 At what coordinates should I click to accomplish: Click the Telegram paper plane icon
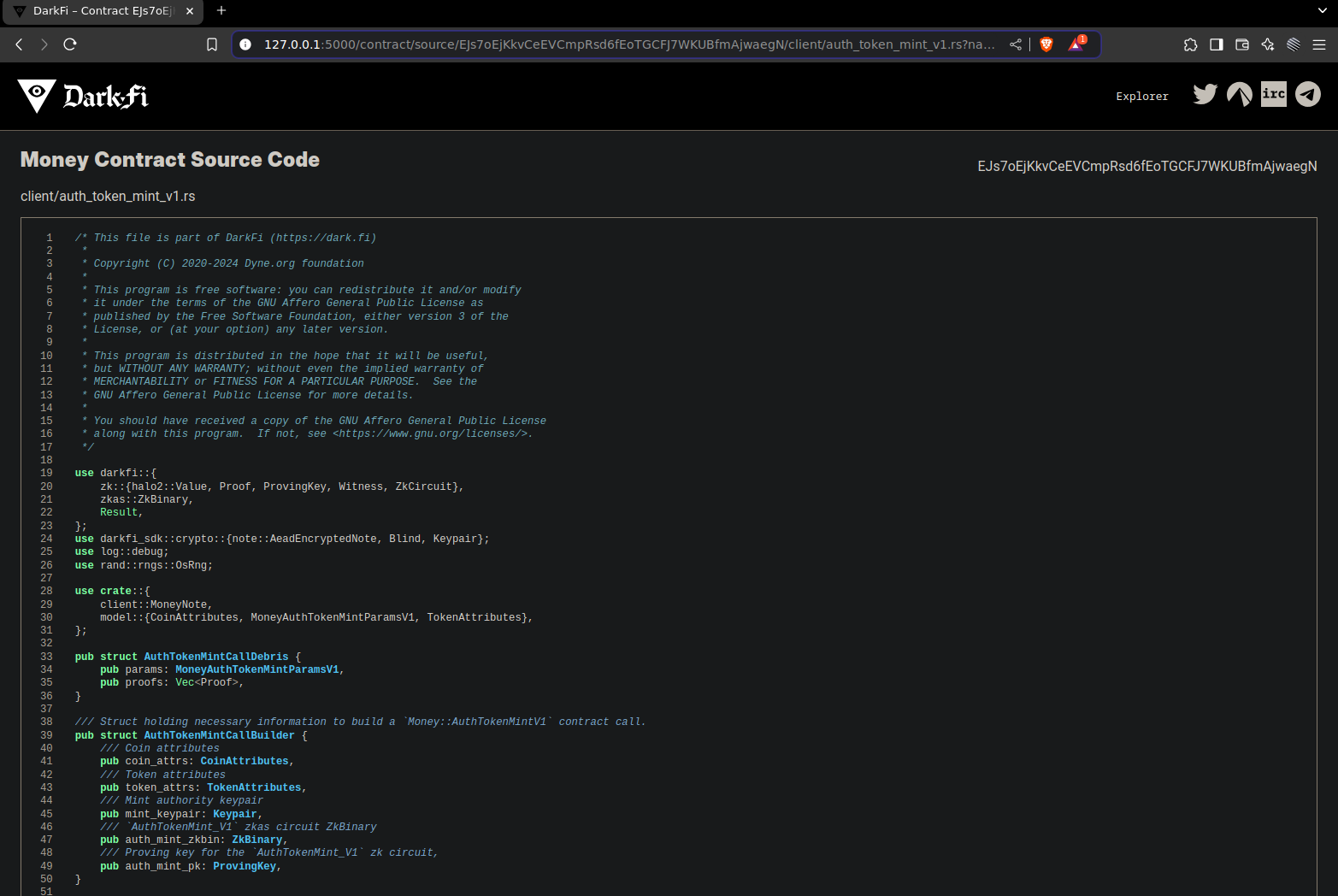coord(1307,94)
